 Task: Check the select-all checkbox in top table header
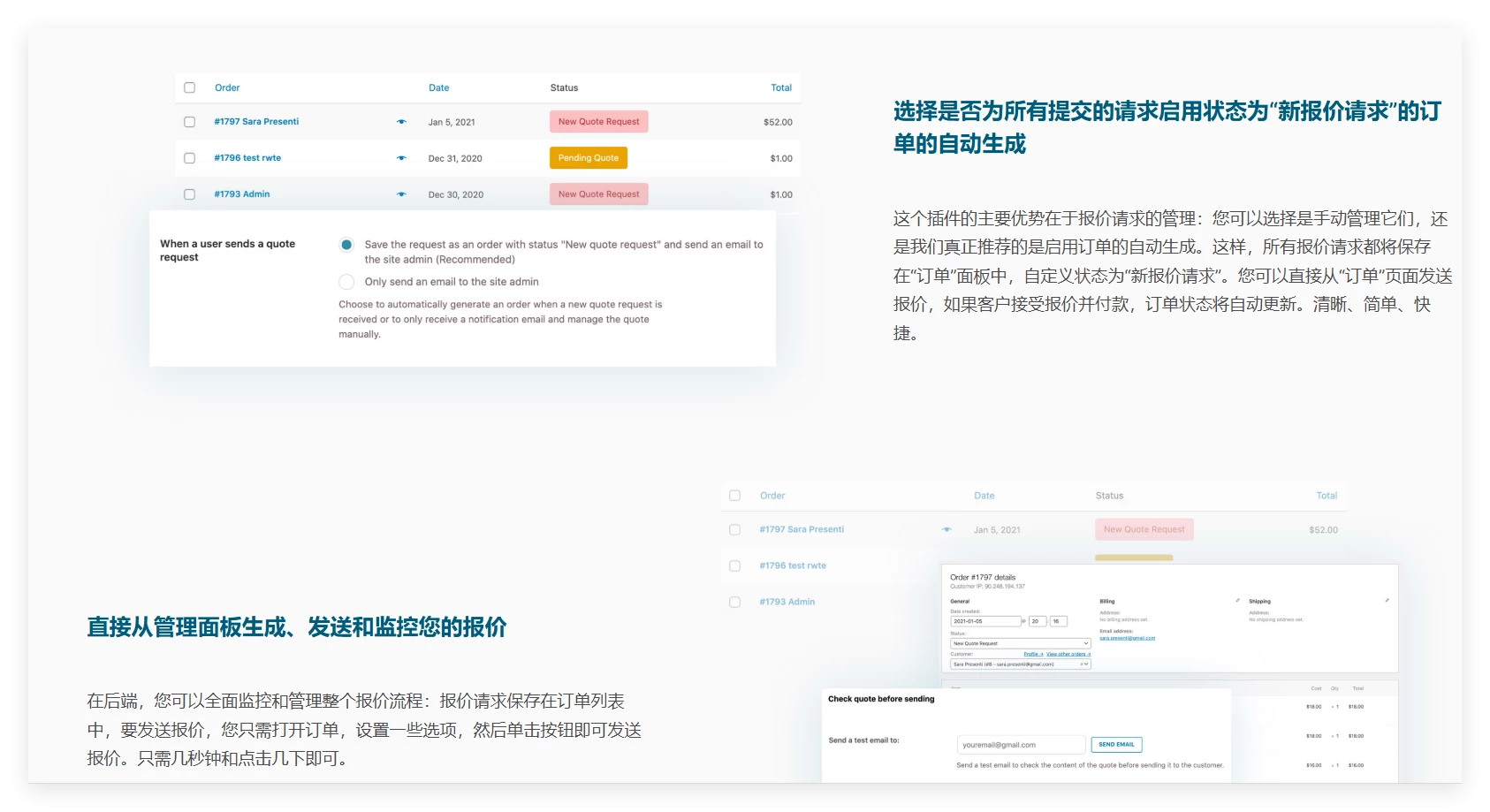[x=189, y=87]
